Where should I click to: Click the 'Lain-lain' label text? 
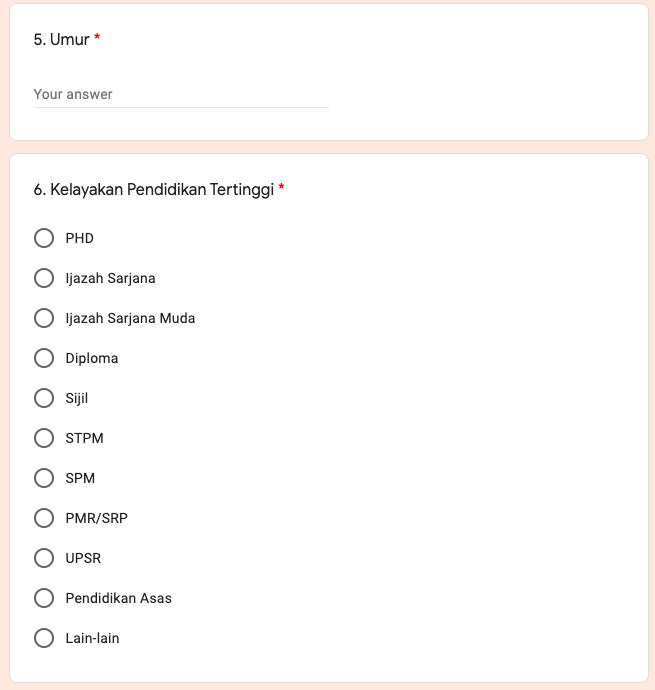[92, 638]
